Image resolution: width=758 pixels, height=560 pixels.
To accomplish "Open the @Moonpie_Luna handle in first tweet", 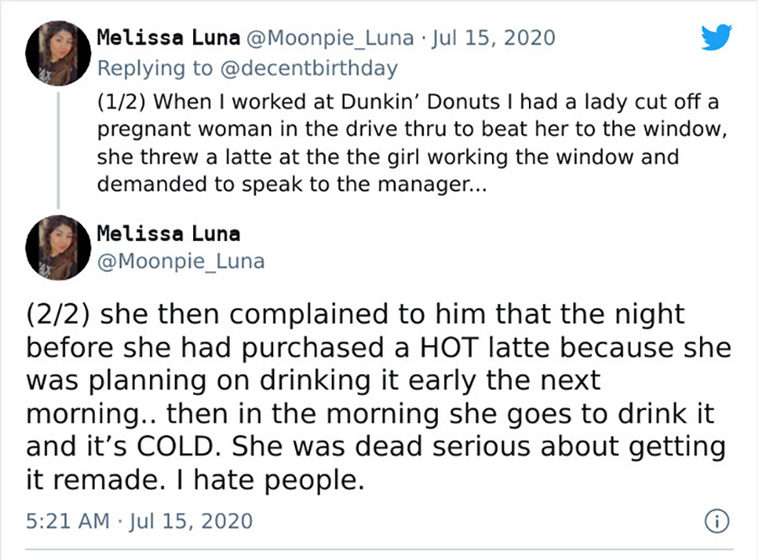I will pyautogui.click(x=330, y=38).
